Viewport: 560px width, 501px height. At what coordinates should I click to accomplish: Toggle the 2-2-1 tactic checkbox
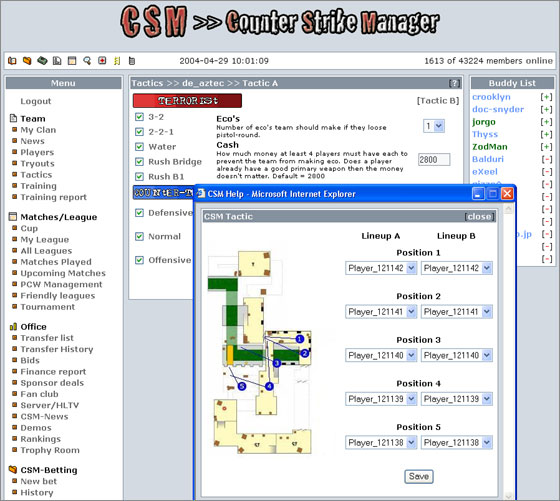(139, 132)
